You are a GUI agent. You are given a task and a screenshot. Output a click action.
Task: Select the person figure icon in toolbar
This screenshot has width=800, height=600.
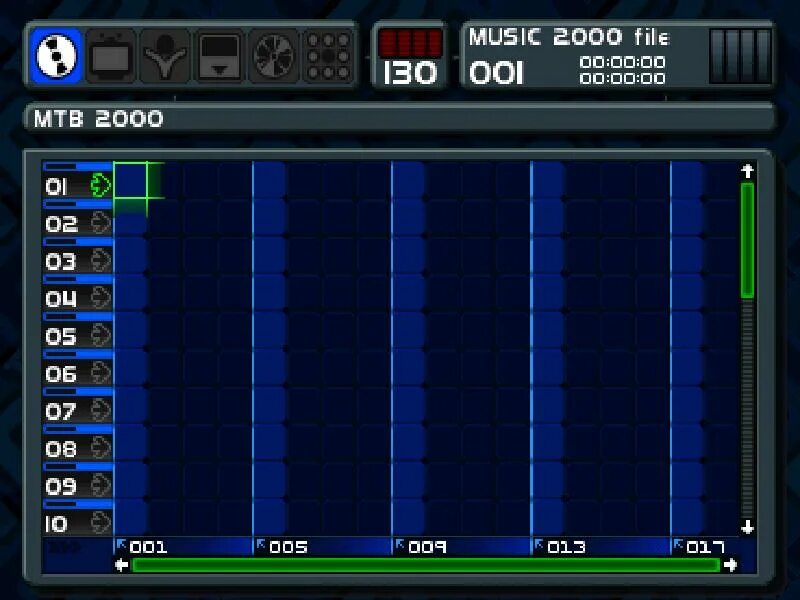pyautogui.click(x=165, y=56)
